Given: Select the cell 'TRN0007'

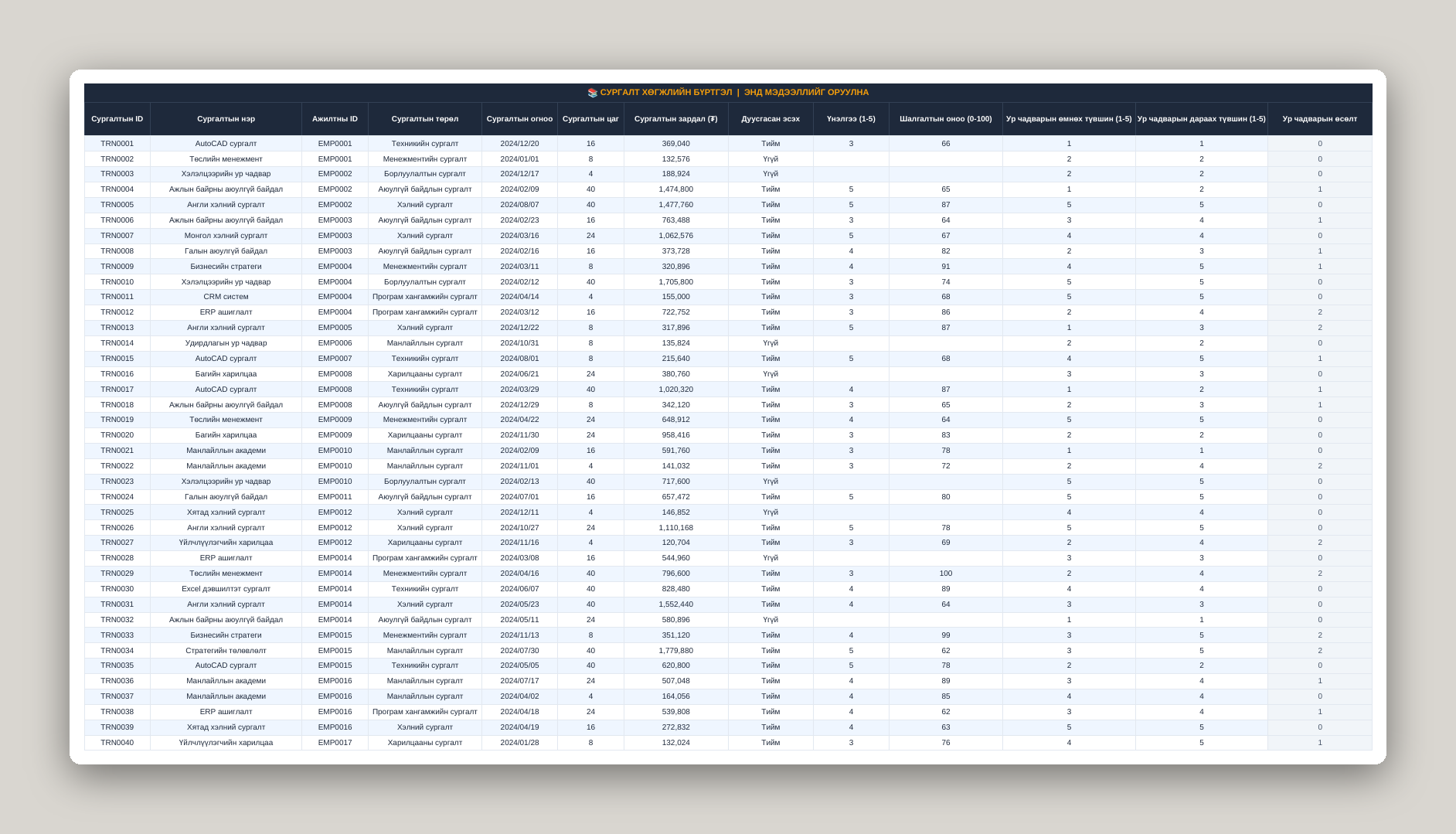Looking at the screenshot, I should [117, 236].
